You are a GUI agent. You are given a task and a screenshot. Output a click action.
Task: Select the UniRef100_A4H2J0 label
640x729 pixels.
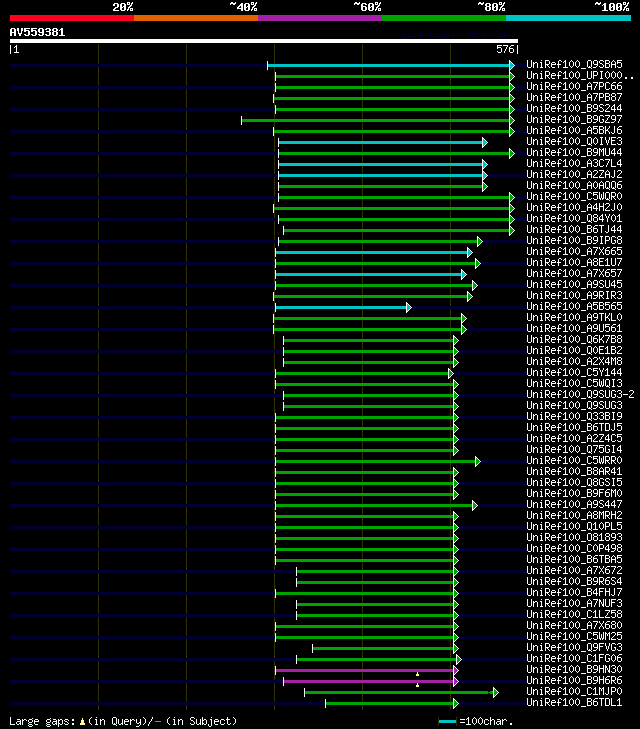tap(574, 207)
